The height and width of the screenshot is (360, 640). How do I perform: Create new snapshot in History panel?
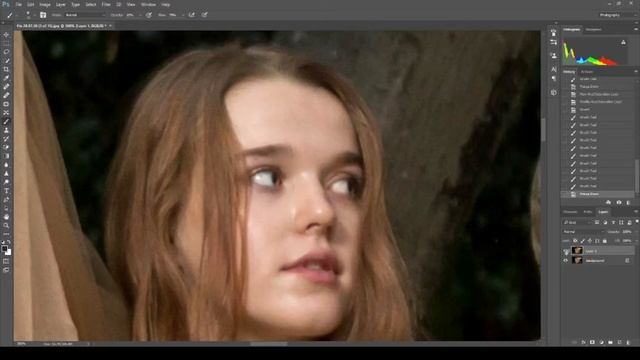click(619, 202)
